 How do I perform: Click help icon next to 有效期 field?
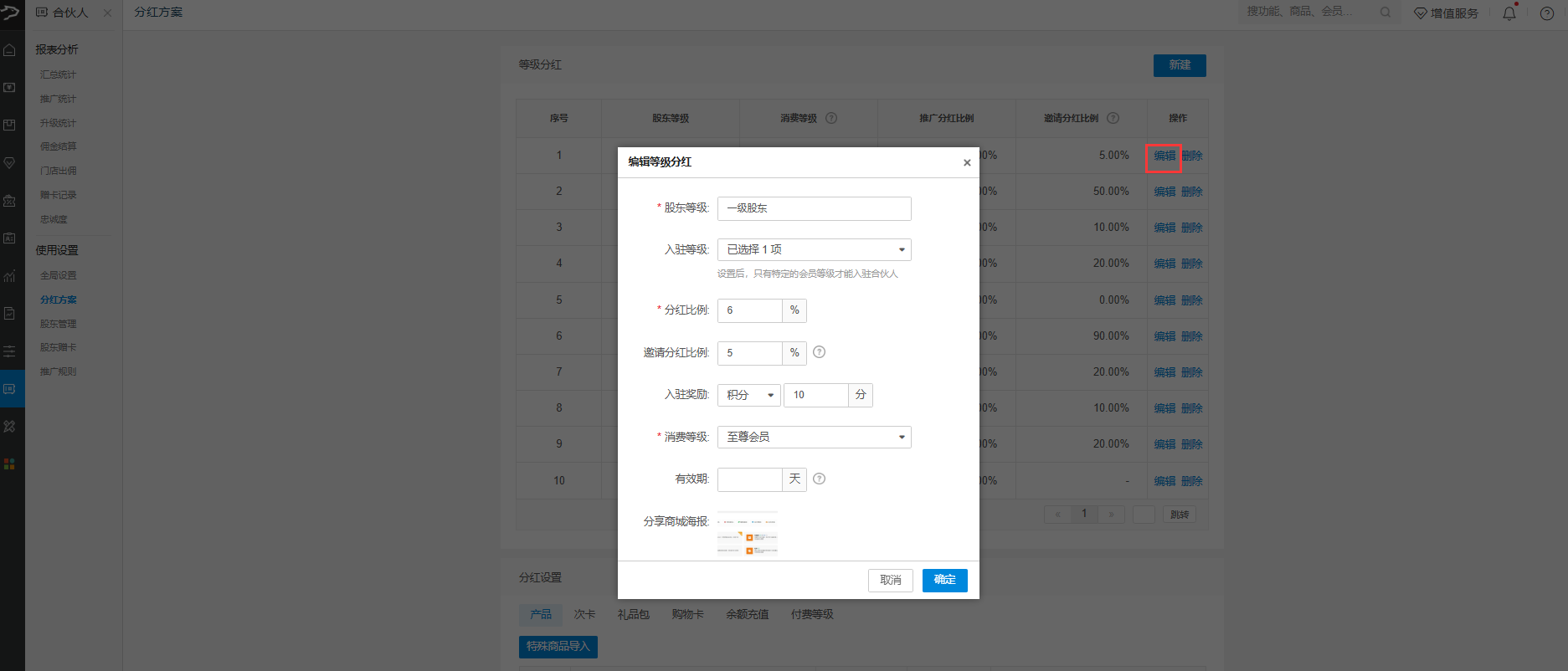point(820,479)
